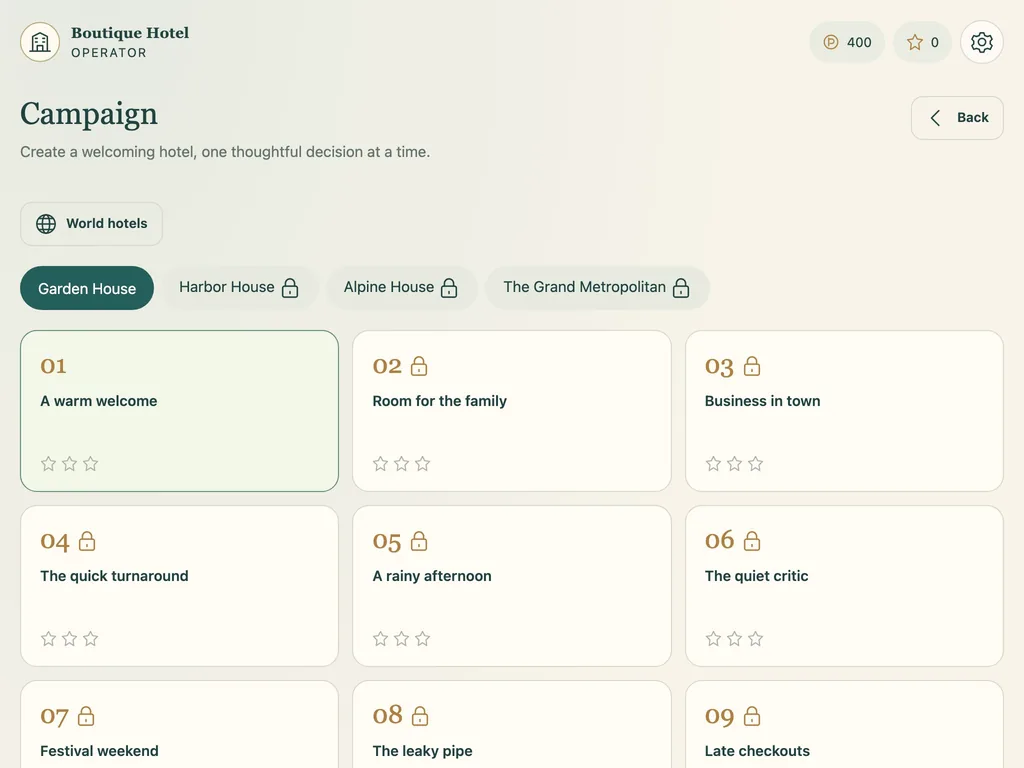
Task: Select the Late checkouts level card
Action: point(844,724)
